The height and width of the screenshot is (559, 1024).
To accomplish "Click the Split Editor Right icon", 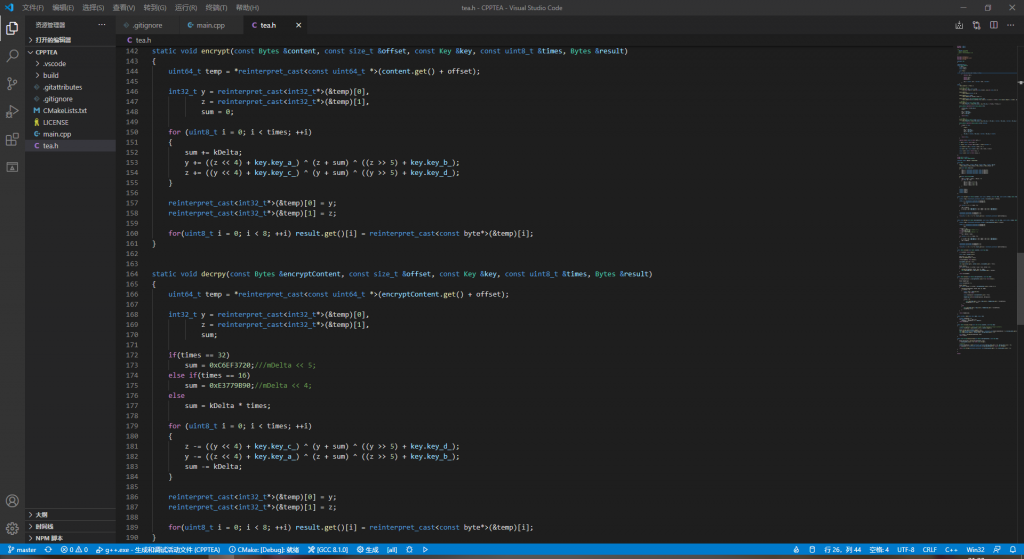I will click(992, 24).
